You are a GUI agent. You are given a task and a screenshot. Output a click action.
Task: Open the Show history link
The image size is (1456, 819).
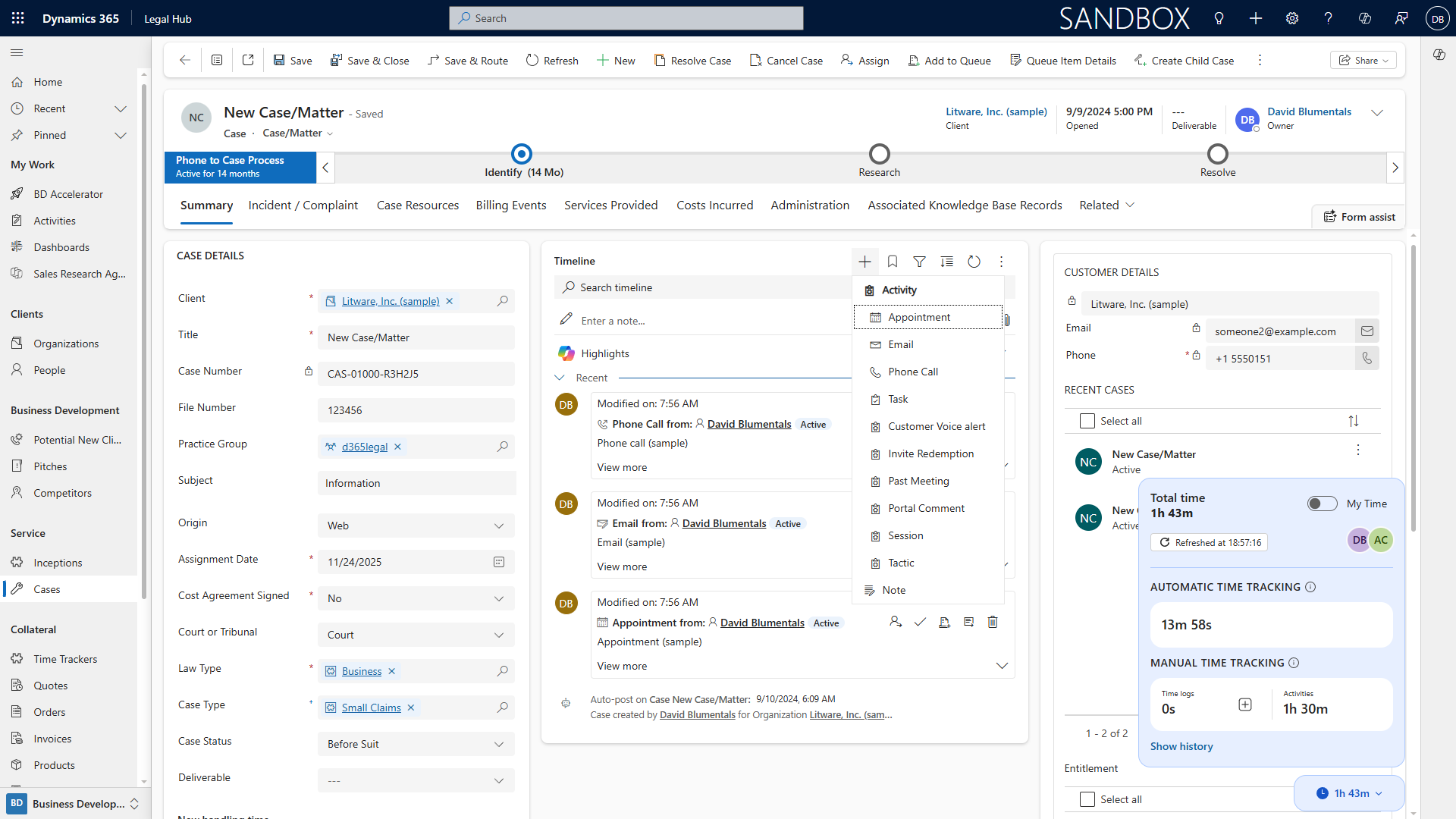[1181, 746]
